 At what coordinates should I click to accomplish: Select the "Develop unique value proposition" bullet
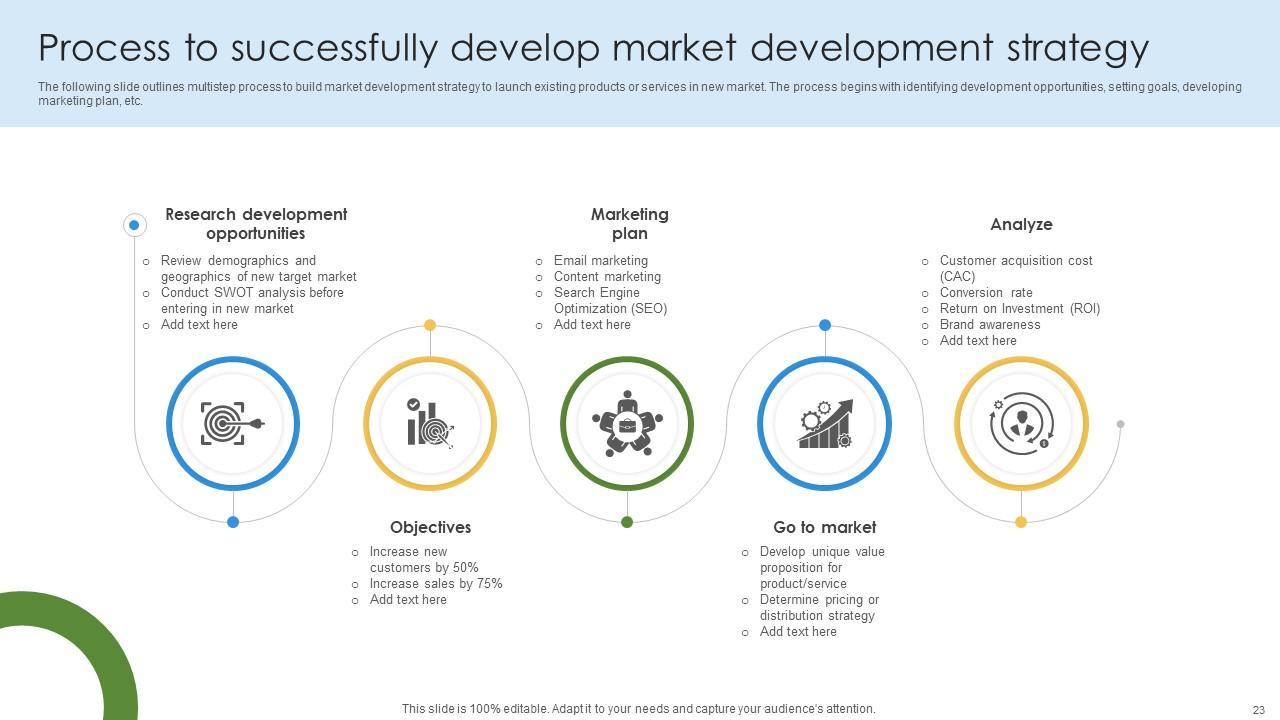coord(822,567)
